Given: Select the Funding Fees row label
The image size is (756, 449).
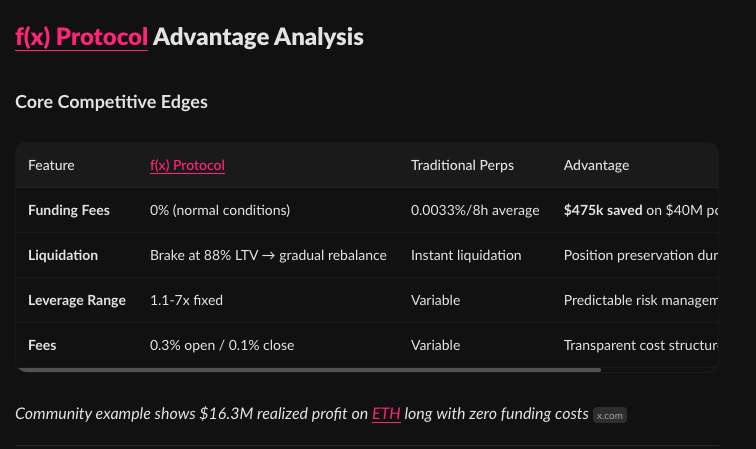Looking at the screenshot, I should 69,210.
